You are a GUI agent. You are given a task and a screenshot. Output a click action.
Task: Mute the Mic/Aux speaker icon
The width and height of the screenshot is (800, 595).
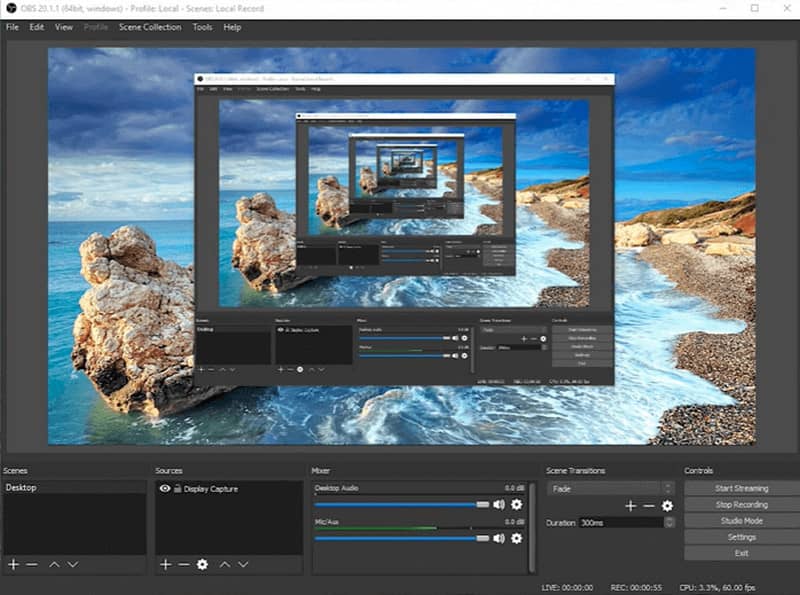coord(499,538)
